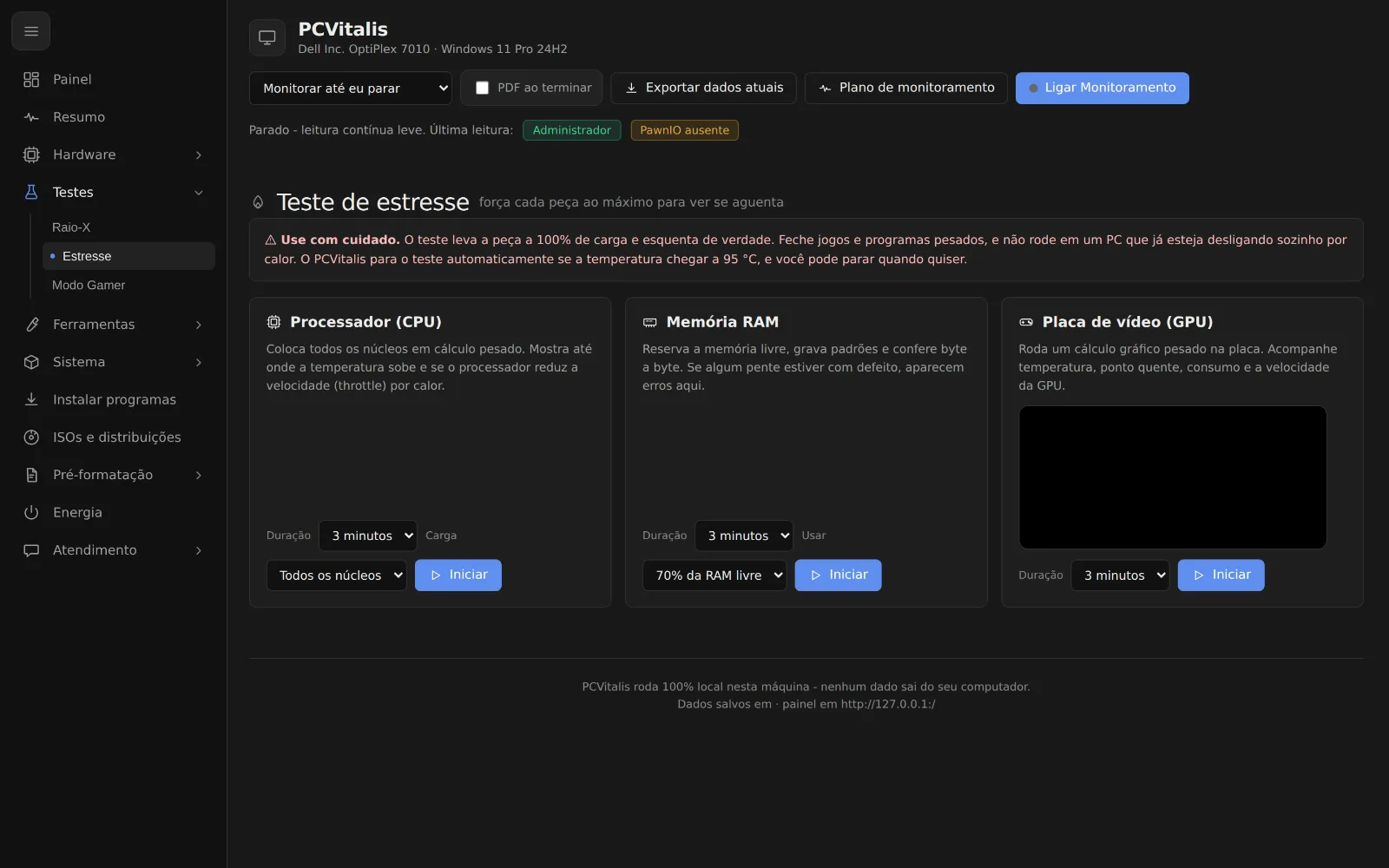Image resolution: width=1389 pixels, height=868 pixels.
Task: Start the CPU stress test with Iniciar
Action: pos(458,575)
